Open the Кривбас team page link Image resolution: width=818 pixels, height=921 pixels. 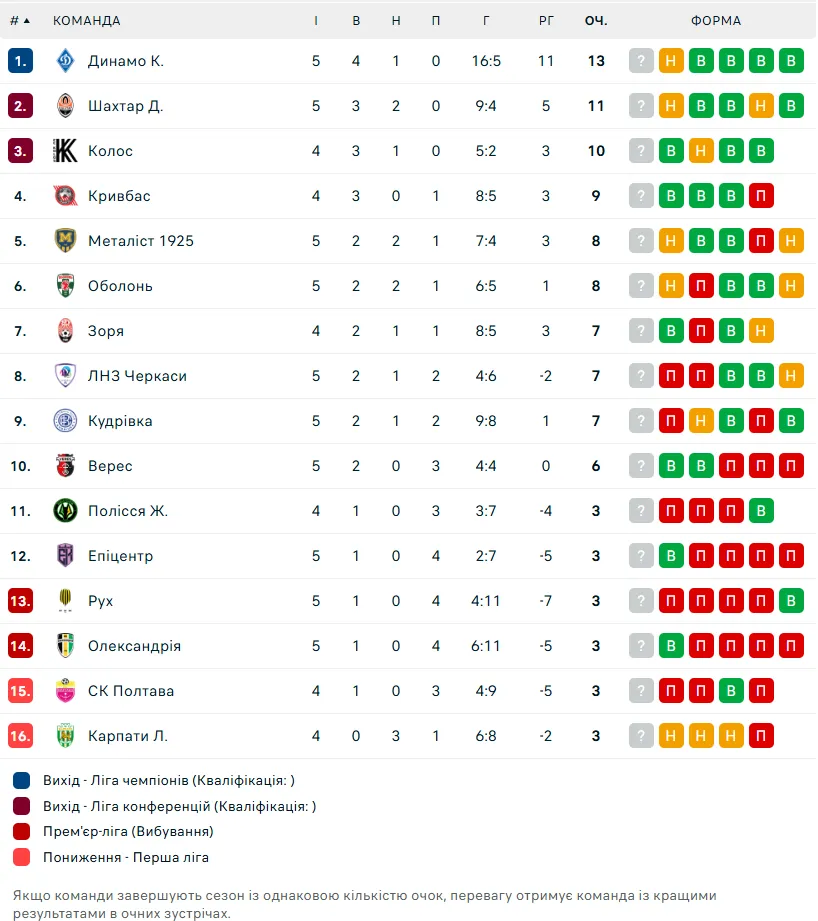[x=119, y=196]
